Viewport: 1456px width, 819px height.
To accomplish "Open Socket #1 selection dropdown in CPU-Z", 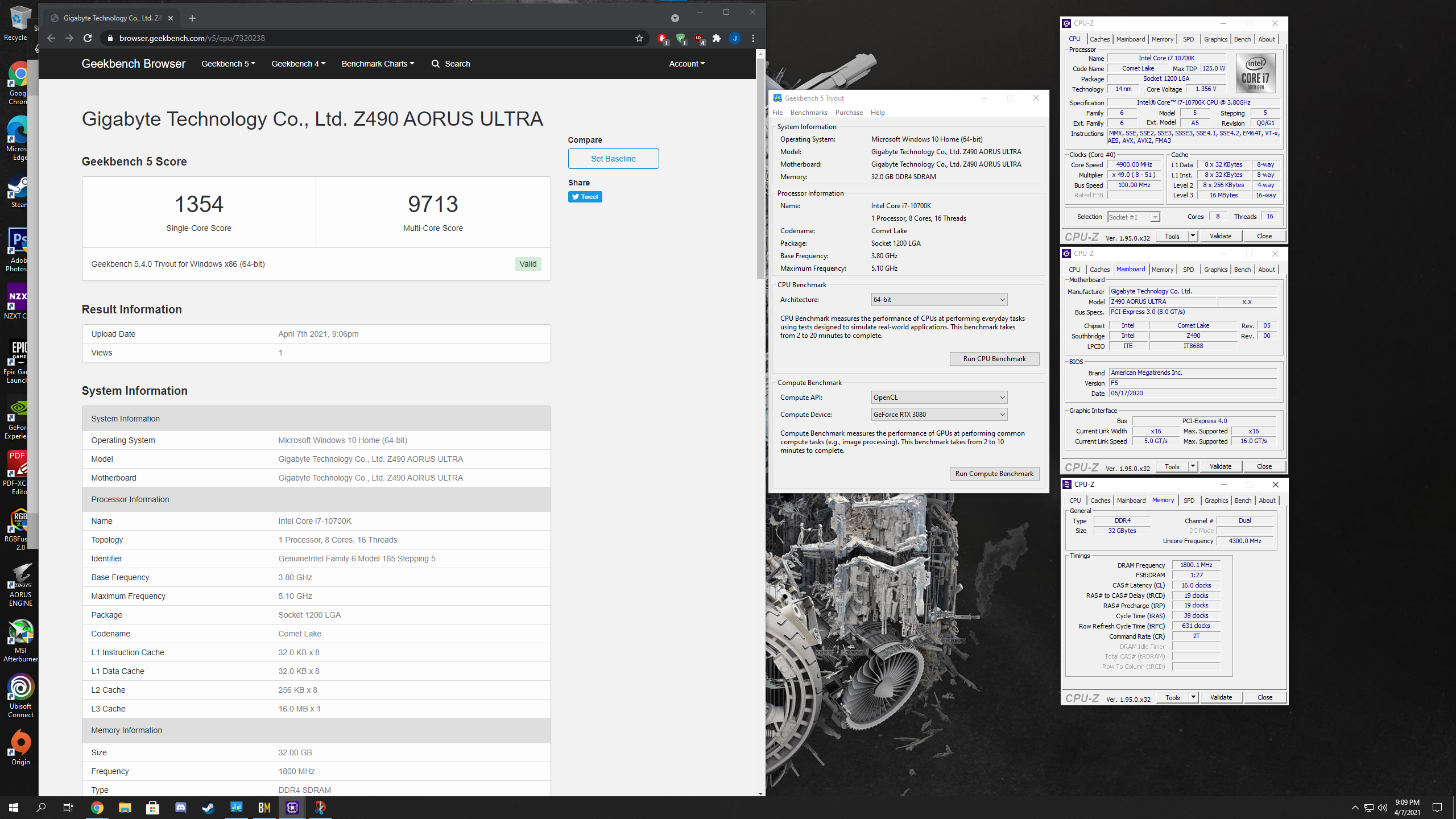I will click(x=1133, y=217).
